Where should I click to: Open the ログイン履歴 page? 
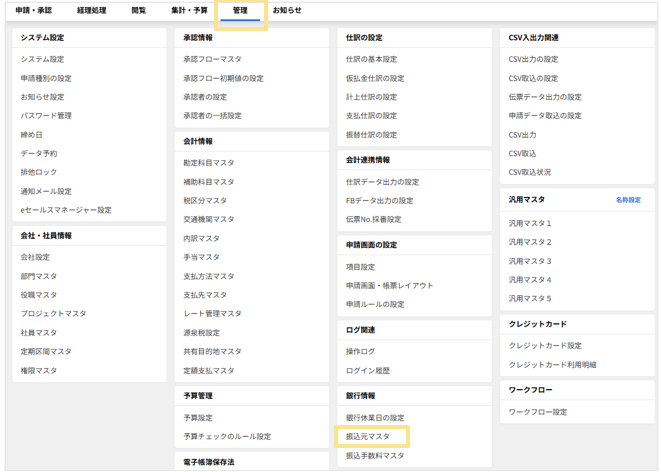point(368,371)
